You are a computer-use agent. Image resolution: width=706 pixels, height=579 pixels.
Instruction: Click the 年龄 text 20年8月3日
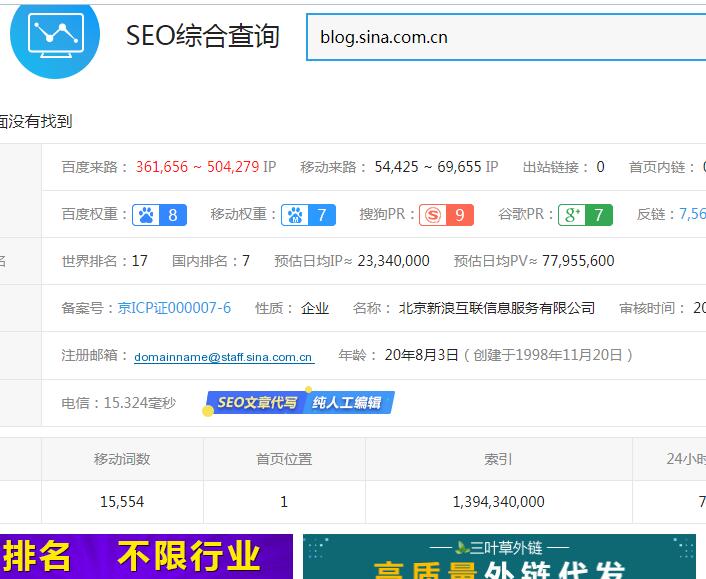[x=421, y=355]
